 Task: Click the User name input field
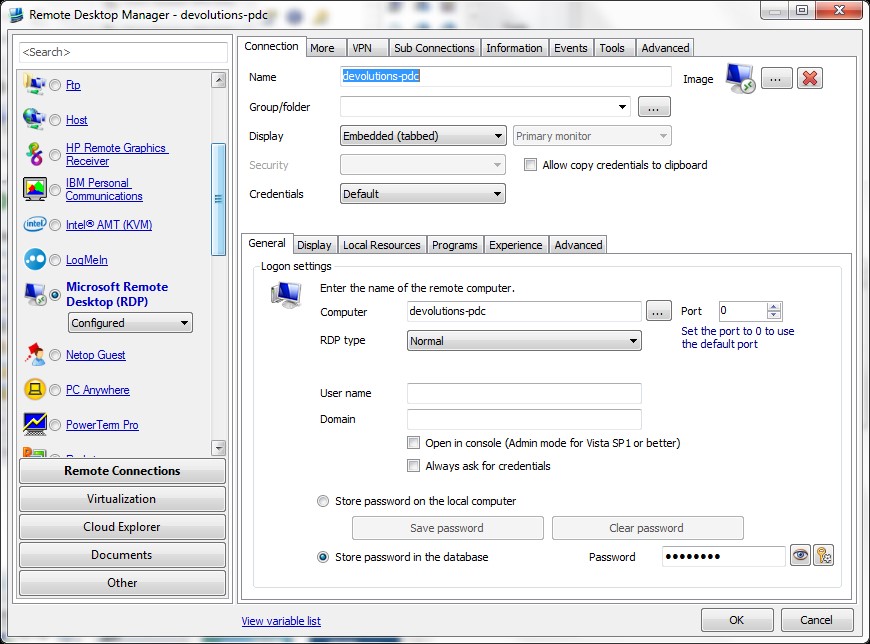tap(524, 394)
